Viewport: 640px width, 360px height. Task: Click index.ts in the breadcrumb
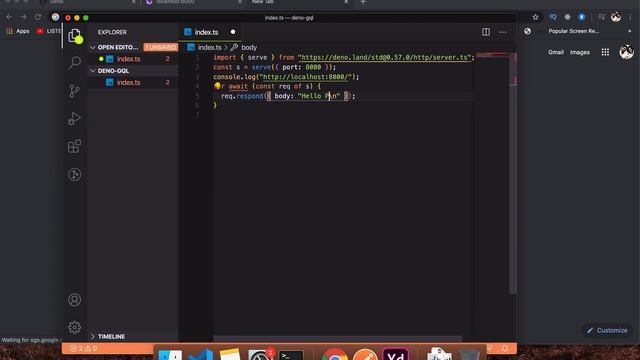pyautogui.click(x=209, y=47)
